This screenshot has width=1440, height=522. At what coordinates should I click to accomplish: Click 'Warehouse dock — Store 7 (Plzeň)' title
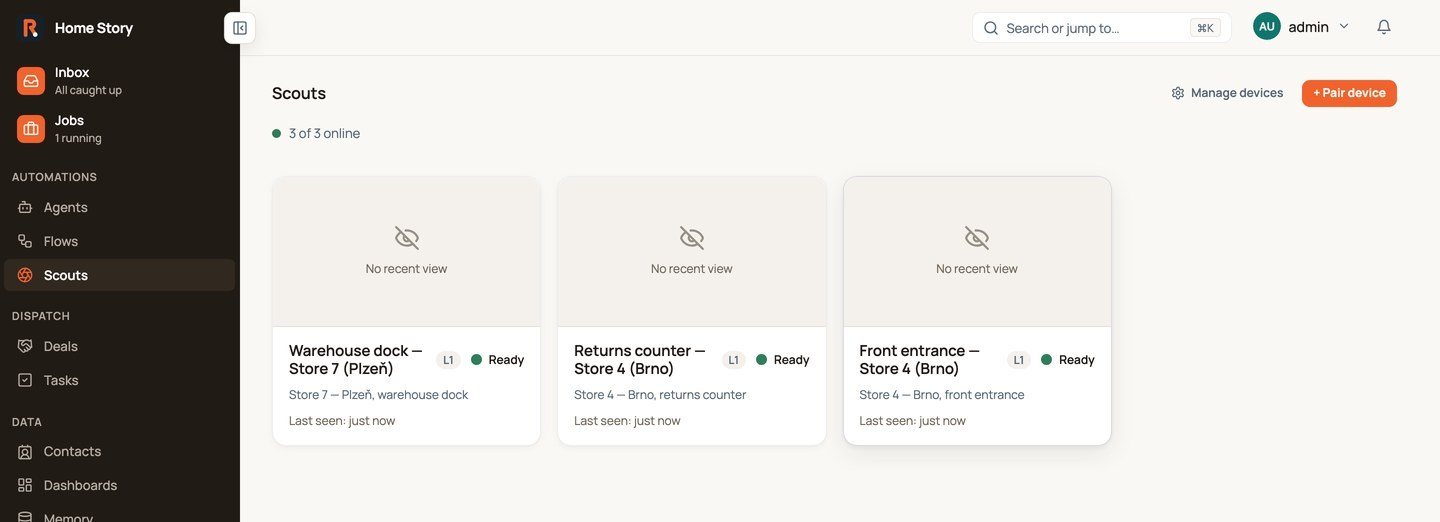(356, 360)
